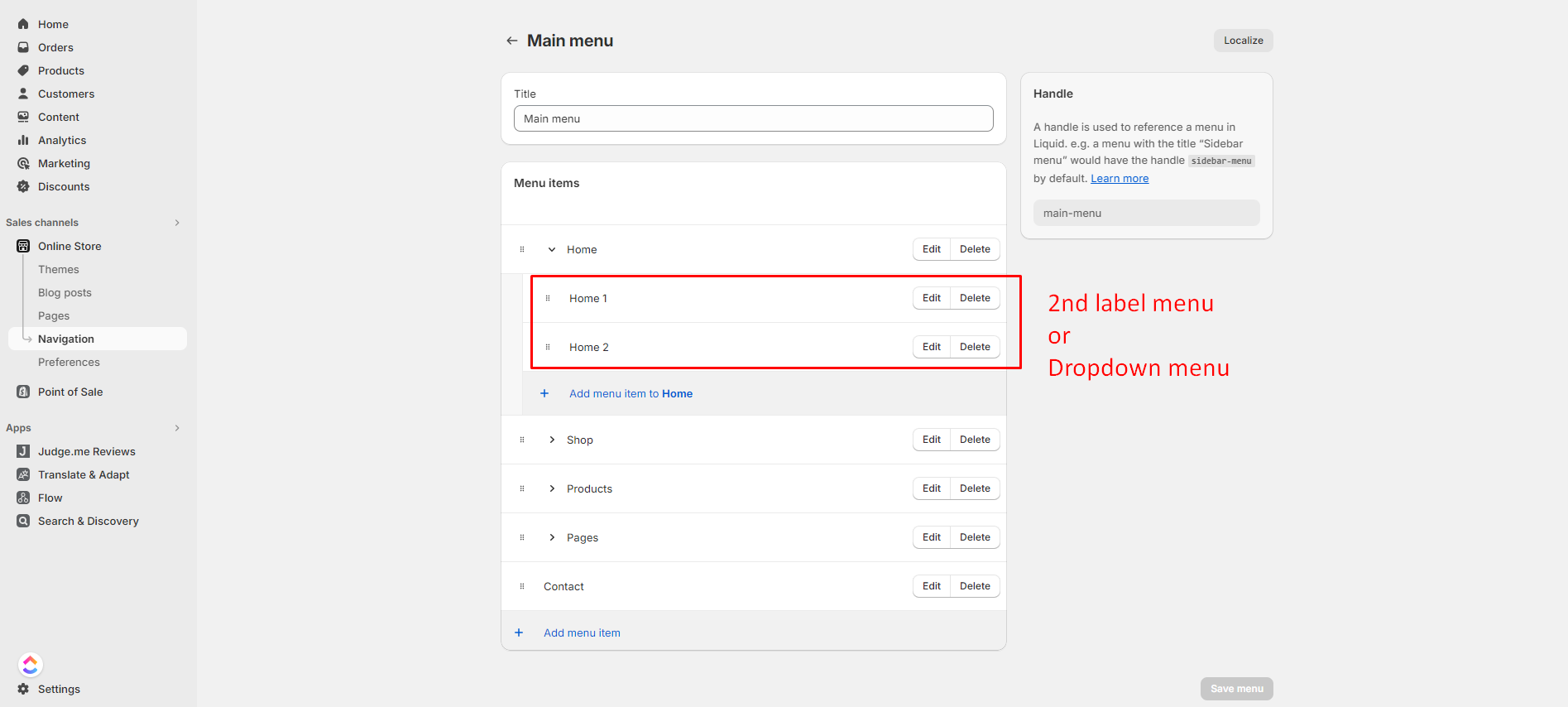
Task: Click the drag handle for Pages menu item
Action: [522, 537]
